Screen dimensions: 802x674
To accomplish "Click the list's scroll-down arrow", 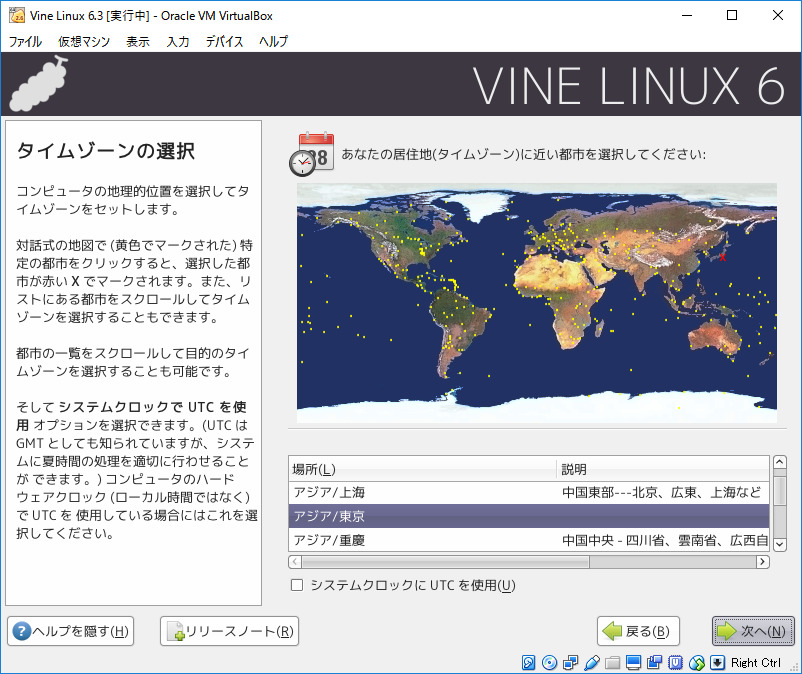I will click(779, 542).
